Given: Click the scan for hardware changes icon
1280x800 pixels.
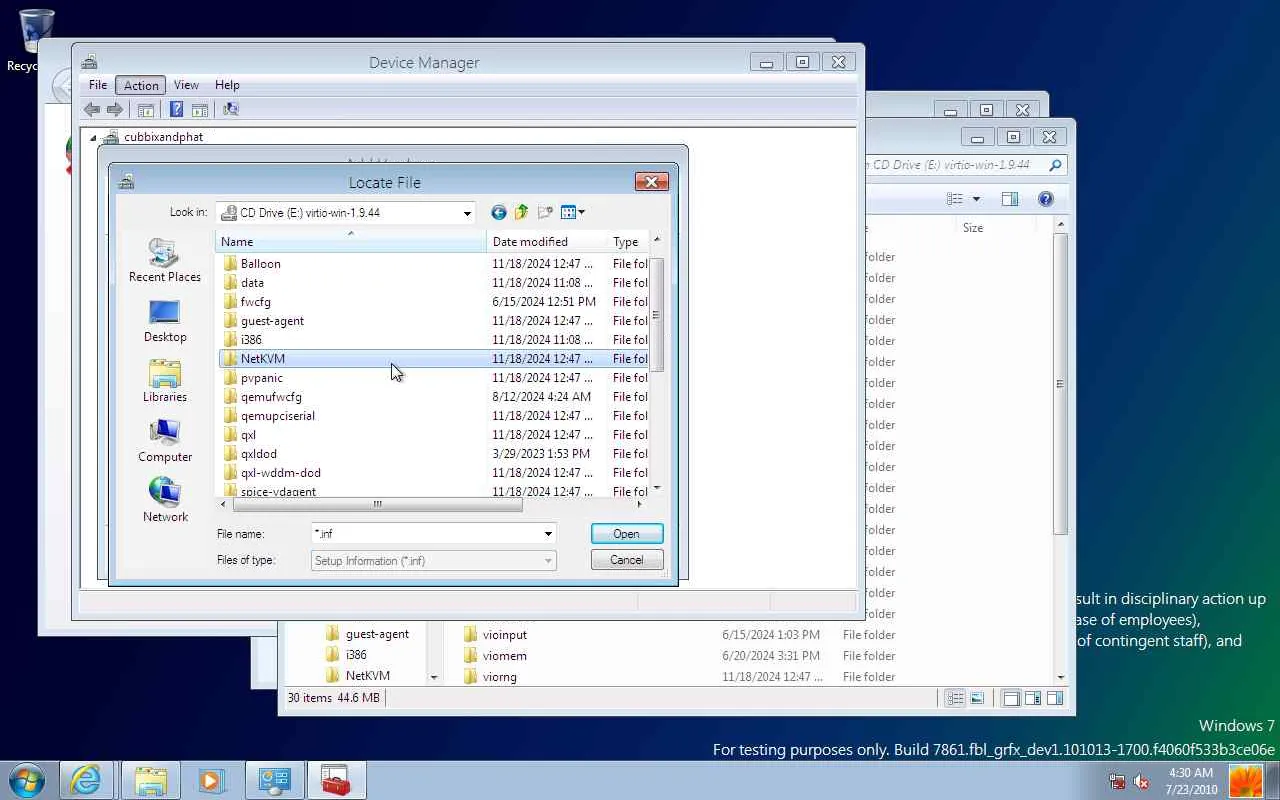Looking at the screenshot, I should point(231,109).
